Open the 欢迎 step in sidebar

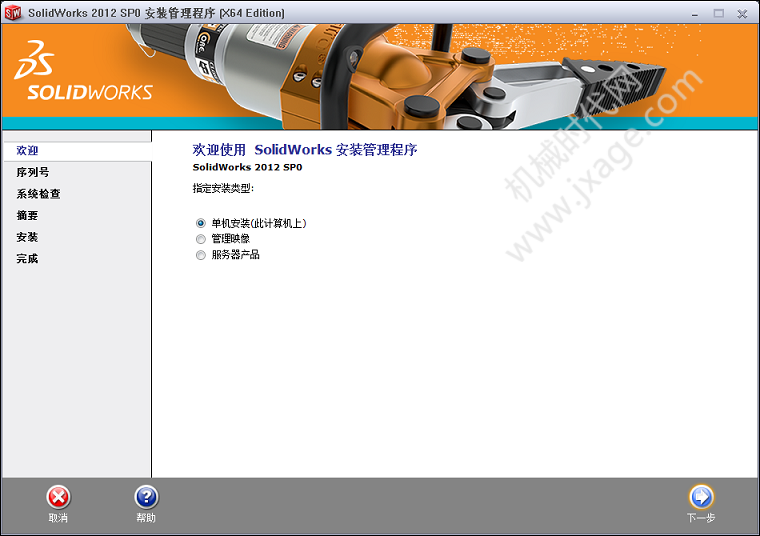27,151
